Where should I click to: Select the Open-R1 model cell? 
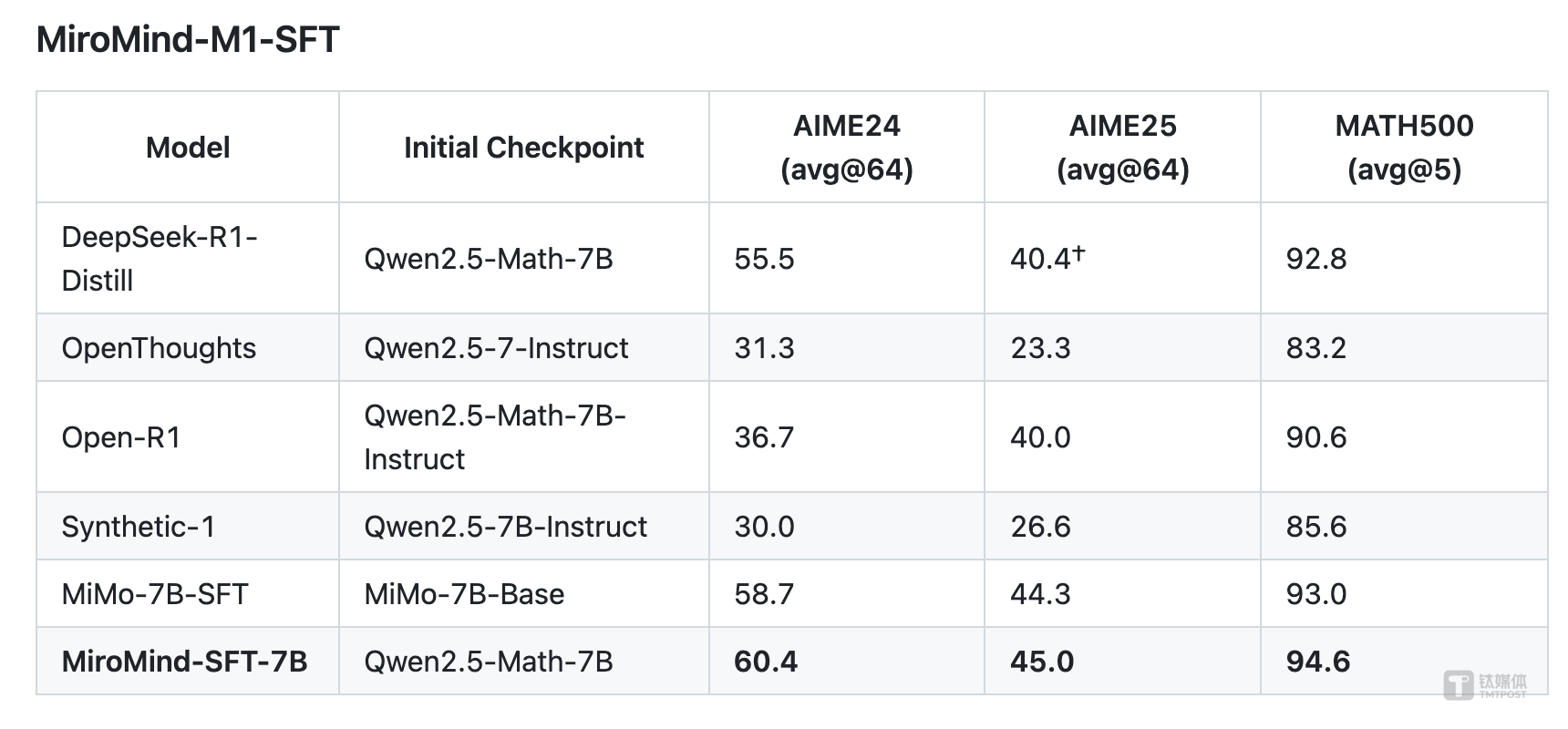121,437
